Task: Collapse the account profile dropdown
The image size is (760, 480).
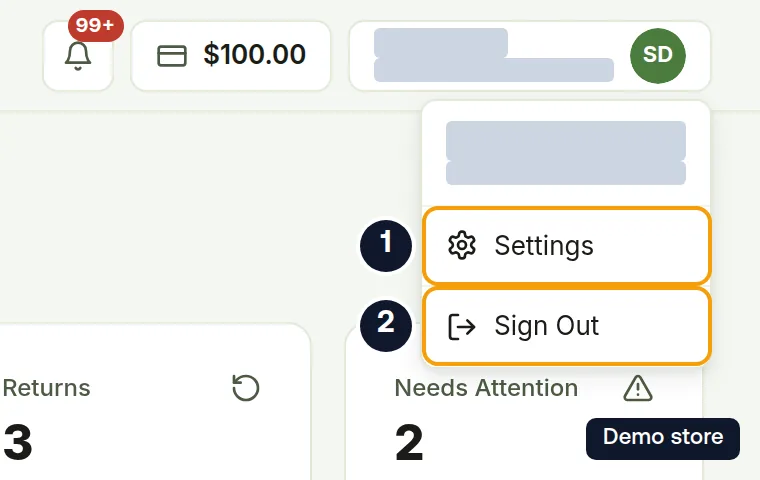Action: tap(530, 56)
